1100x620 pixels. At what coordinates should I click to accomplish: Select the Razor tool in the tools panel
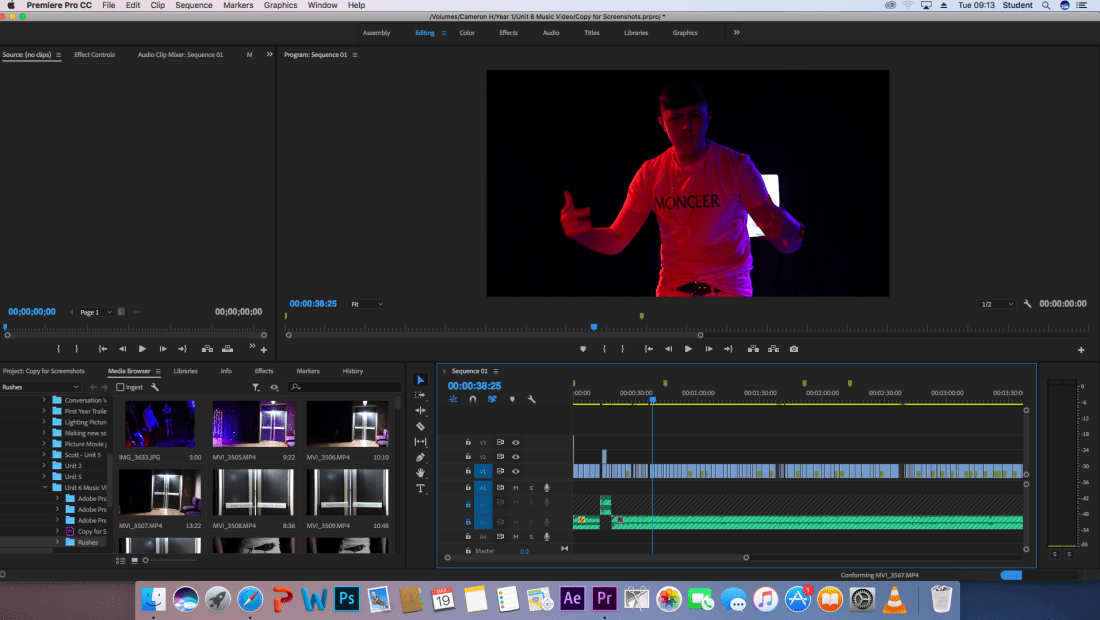(420, 426)
